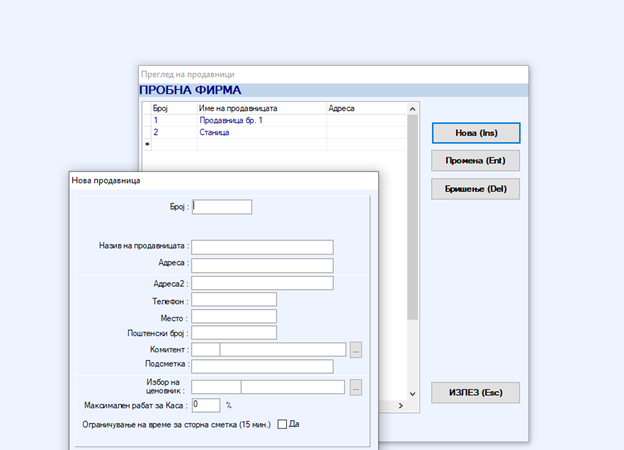This screenshot has height=450, width=624.
Task: Exit using the ИЗЛЕЗ (Esc) button
Action: [x=476, y=393]
